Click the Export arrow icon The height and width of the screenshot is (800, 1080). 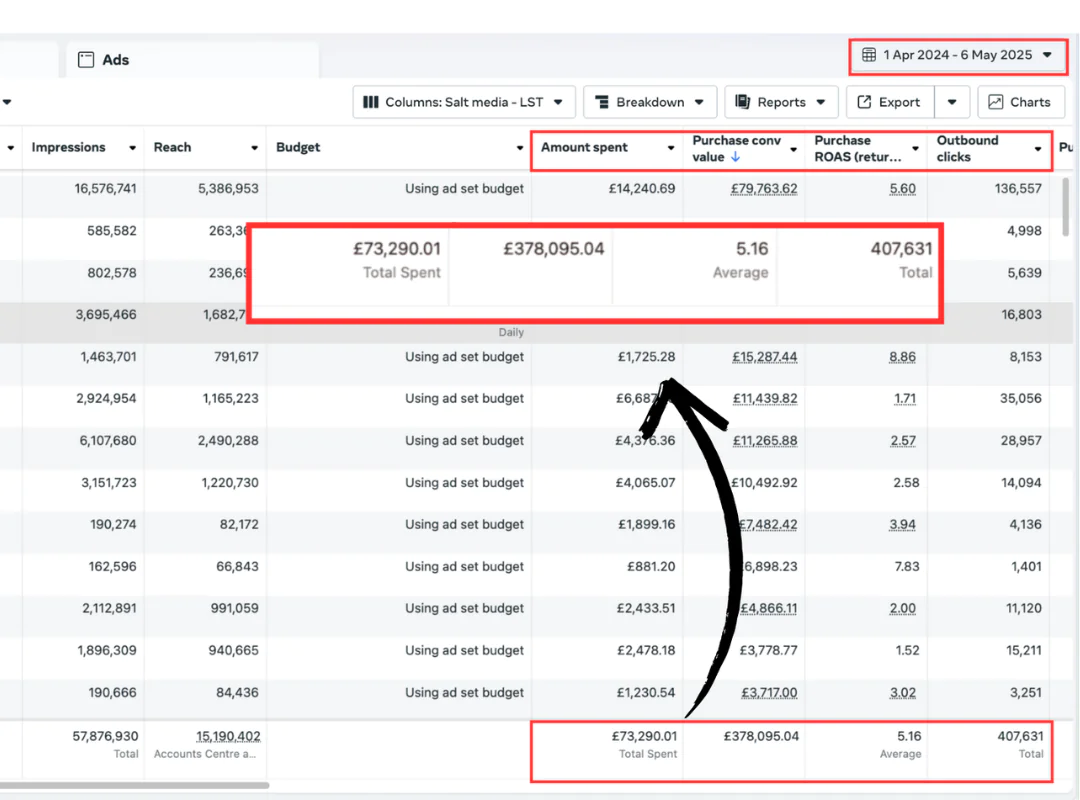[865, 102]
